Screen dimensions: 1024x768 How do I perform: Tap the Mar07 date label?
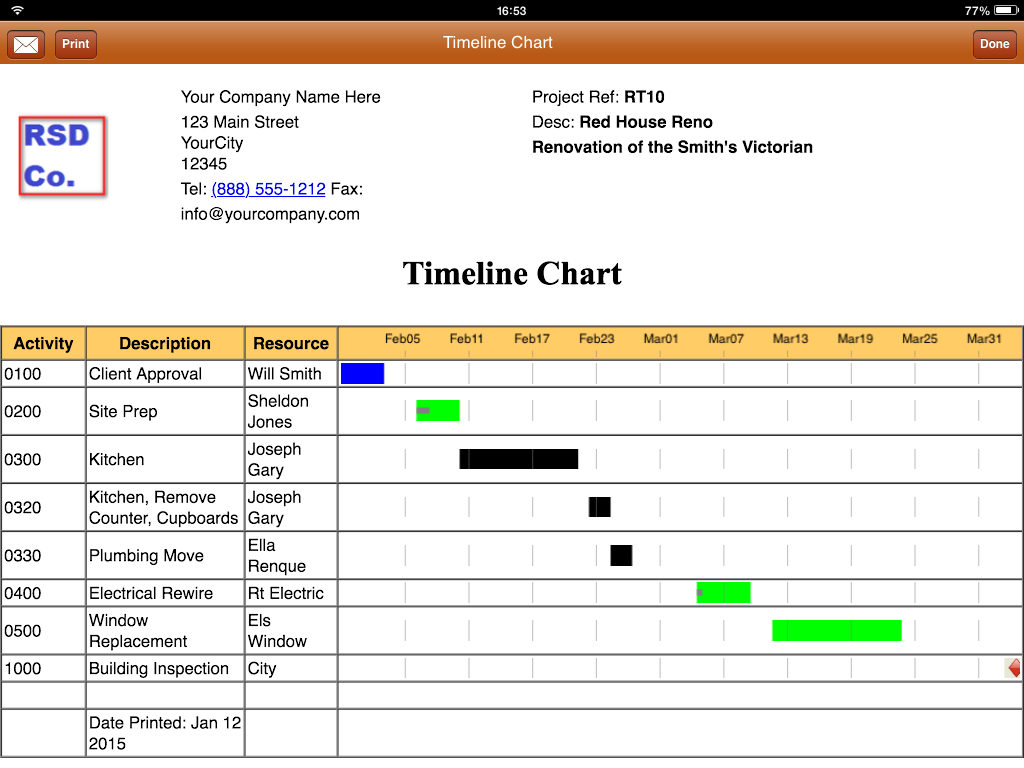726,339
